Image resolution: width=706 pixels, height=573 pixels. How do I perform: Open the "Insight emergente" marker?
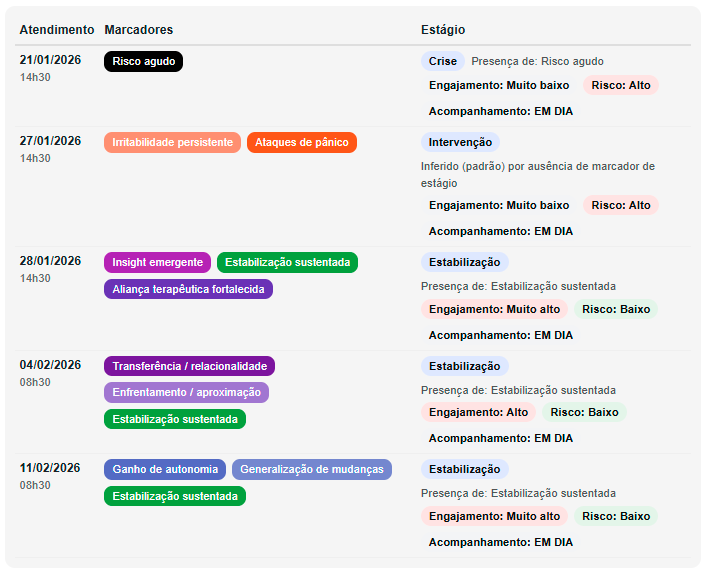(157, 263)
